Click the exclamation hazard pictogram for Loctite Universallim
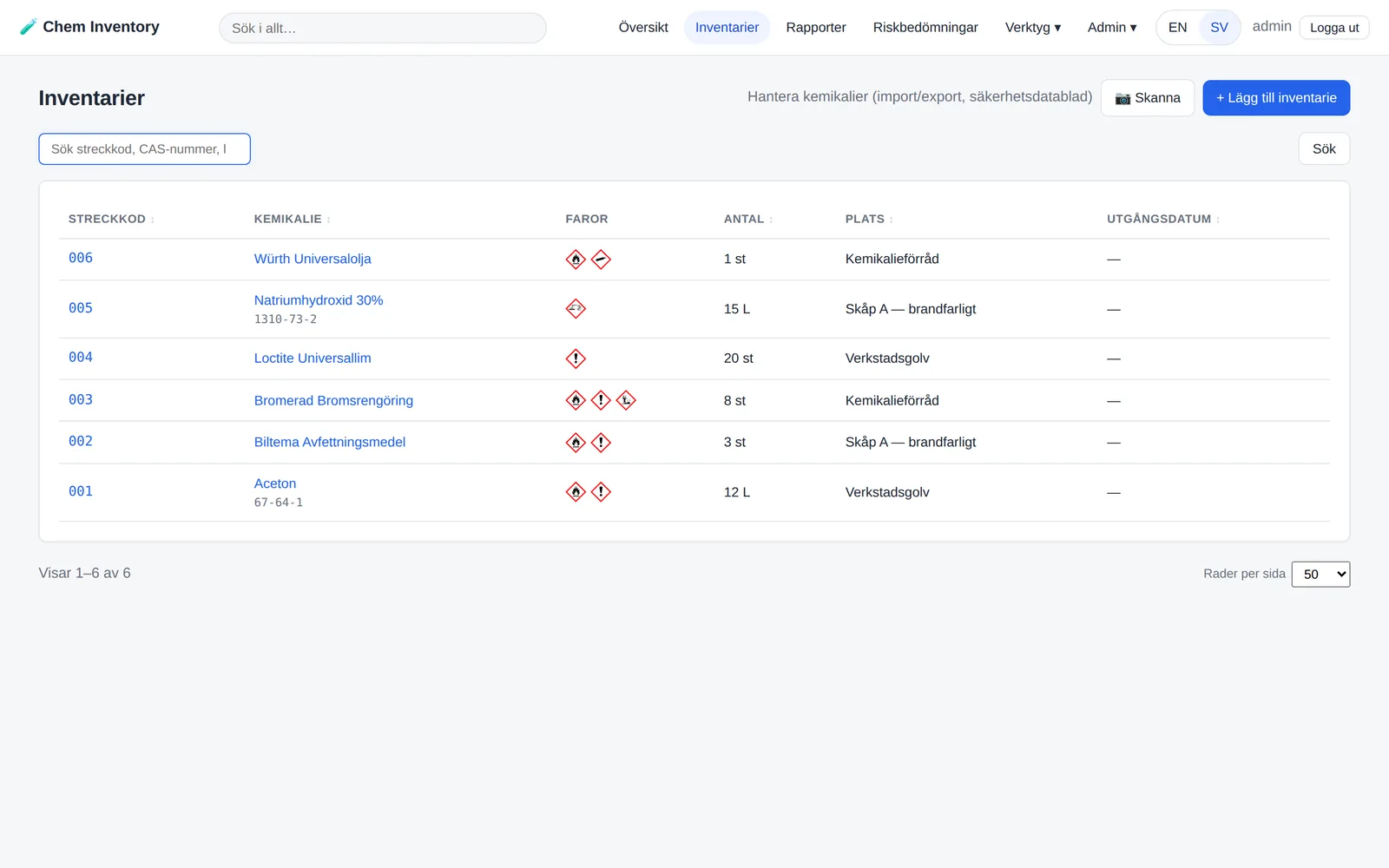The width and height of the screenshot is (1389, 868). 576,358
